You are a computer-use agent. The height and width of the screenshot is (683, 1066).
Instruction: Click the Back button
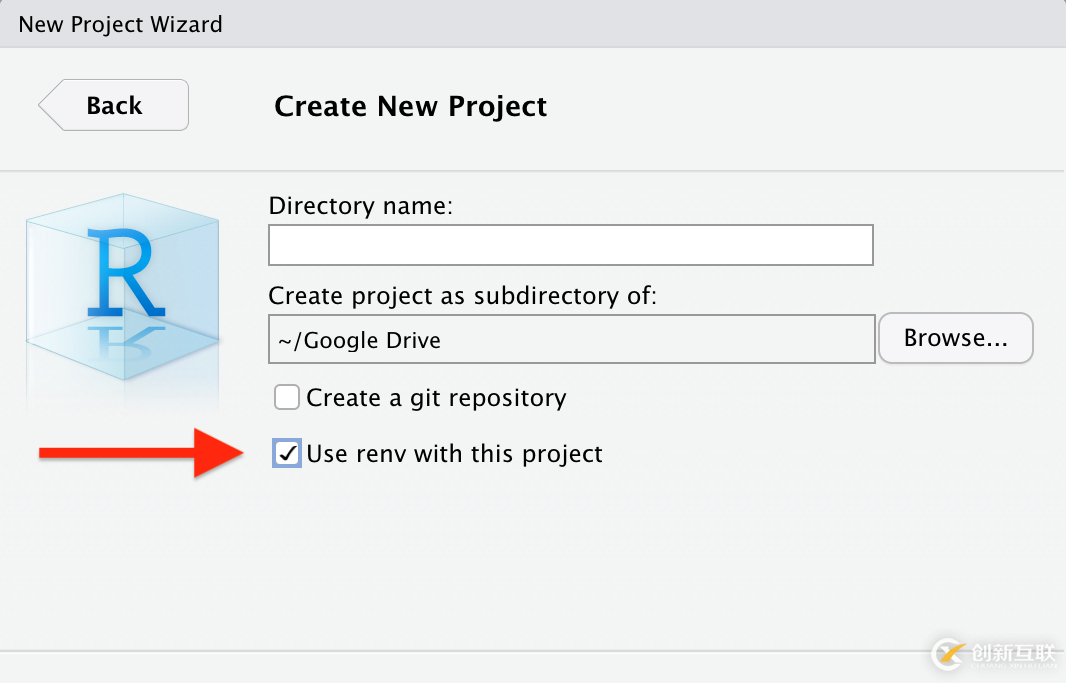[114, 105]
